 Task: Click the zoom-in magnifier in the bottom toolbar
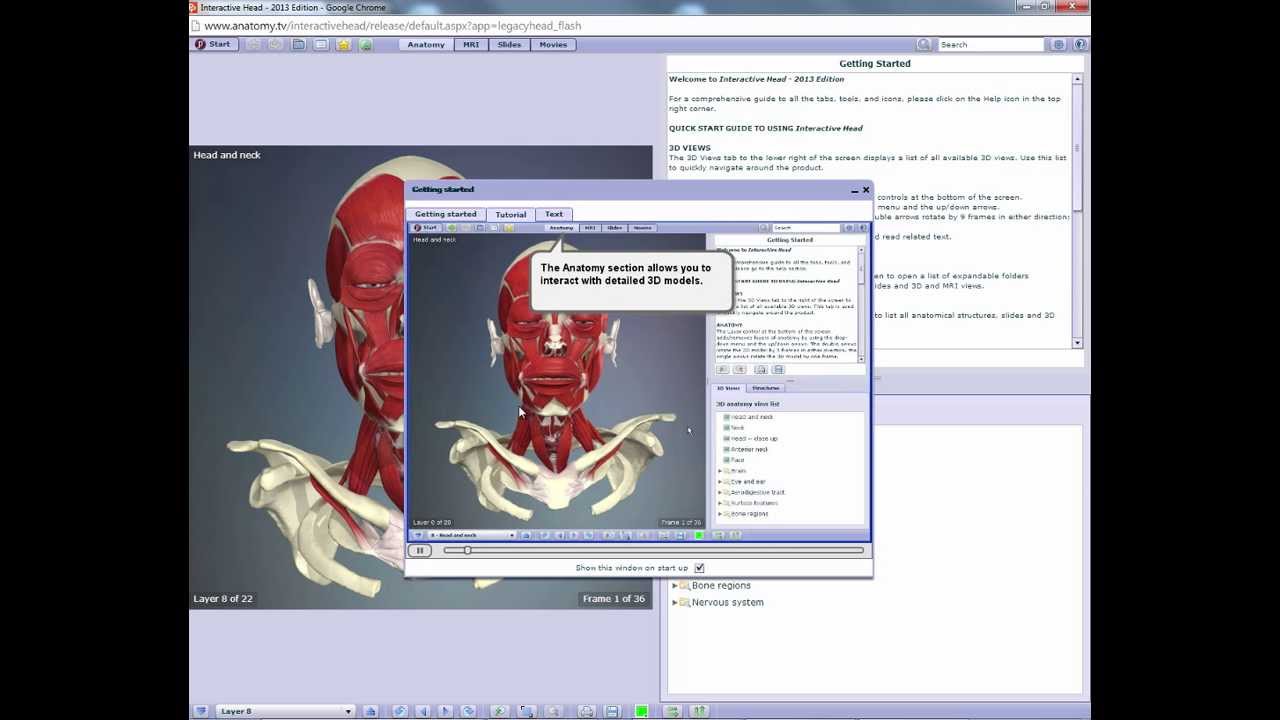tap(498, 711)
